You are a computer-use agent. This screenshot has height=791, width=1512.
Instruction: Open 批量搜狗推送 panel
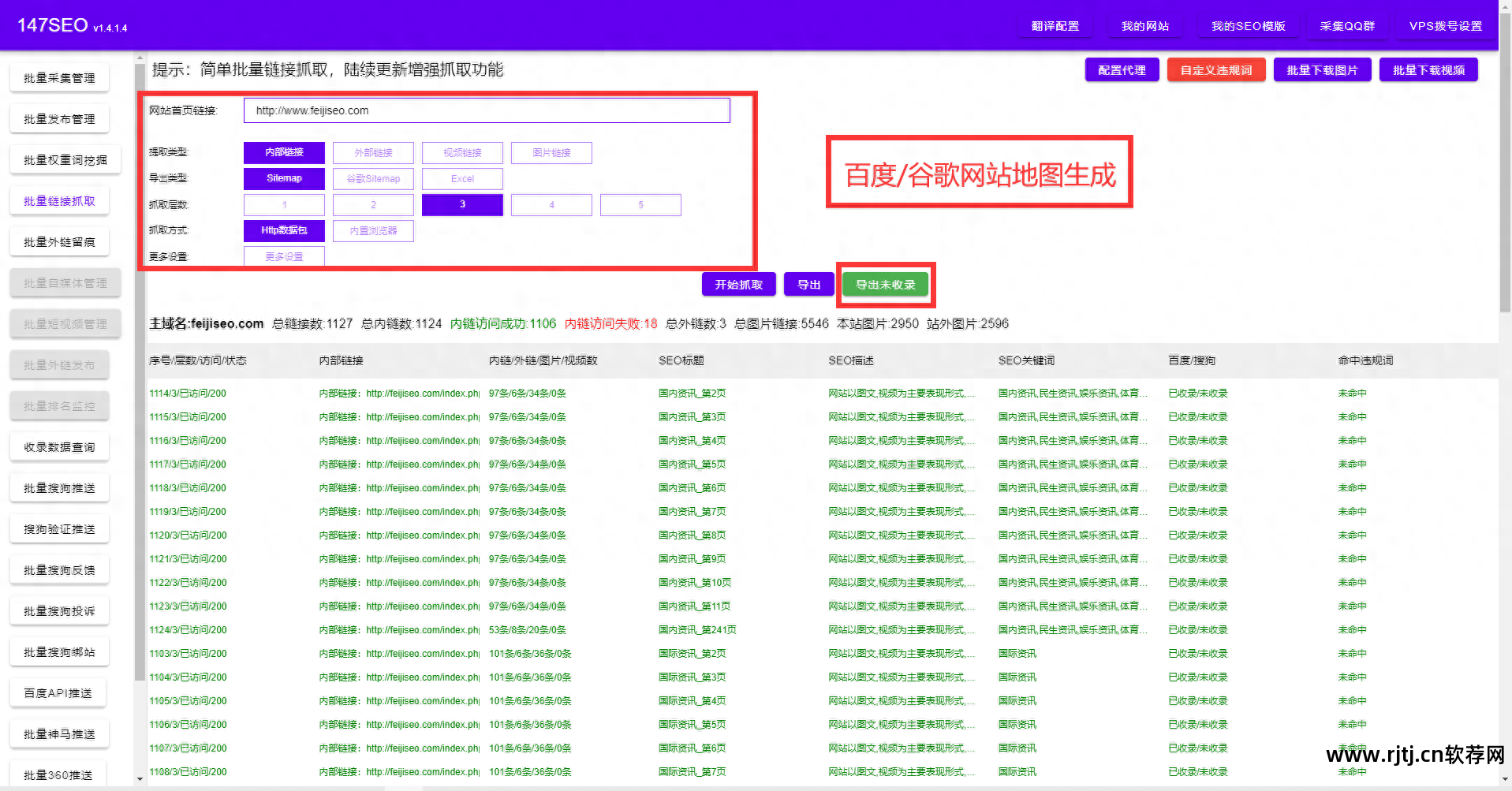(x=59, y=487)
